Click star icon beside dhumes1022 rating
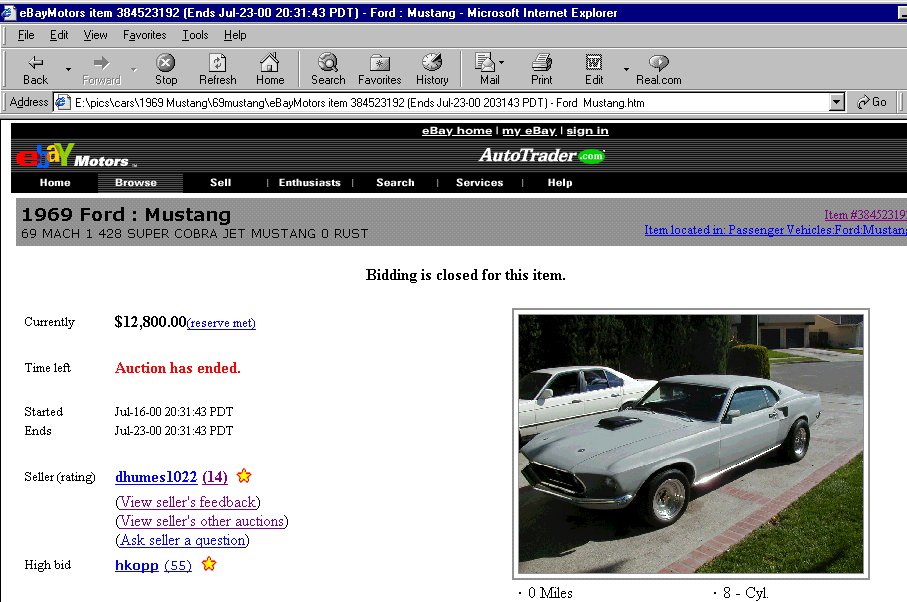Screen dimensions: 907x602 244,476
